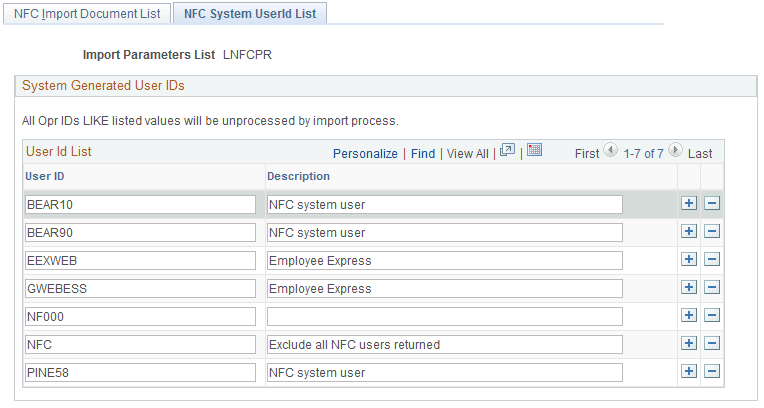764x408 pixels.
Task: Click the download to spreadsheet icon
Action: 534,151
